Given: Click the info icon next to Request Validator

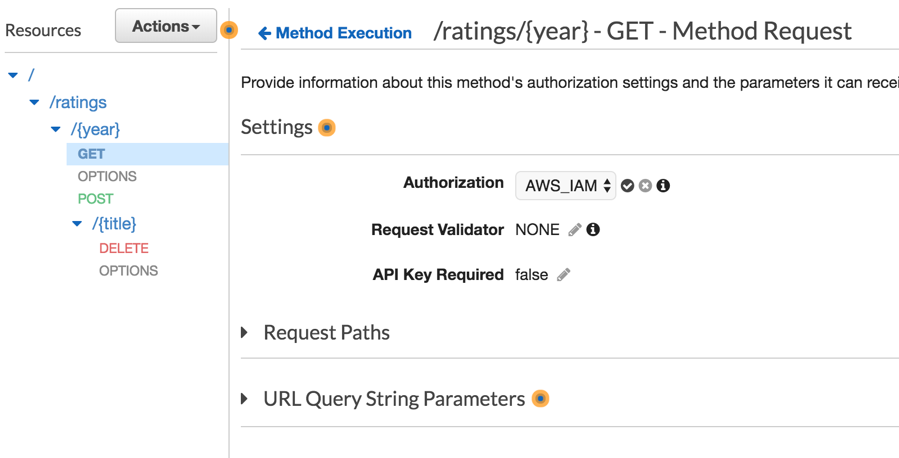Looking at the screenshot, I should 593,230.
